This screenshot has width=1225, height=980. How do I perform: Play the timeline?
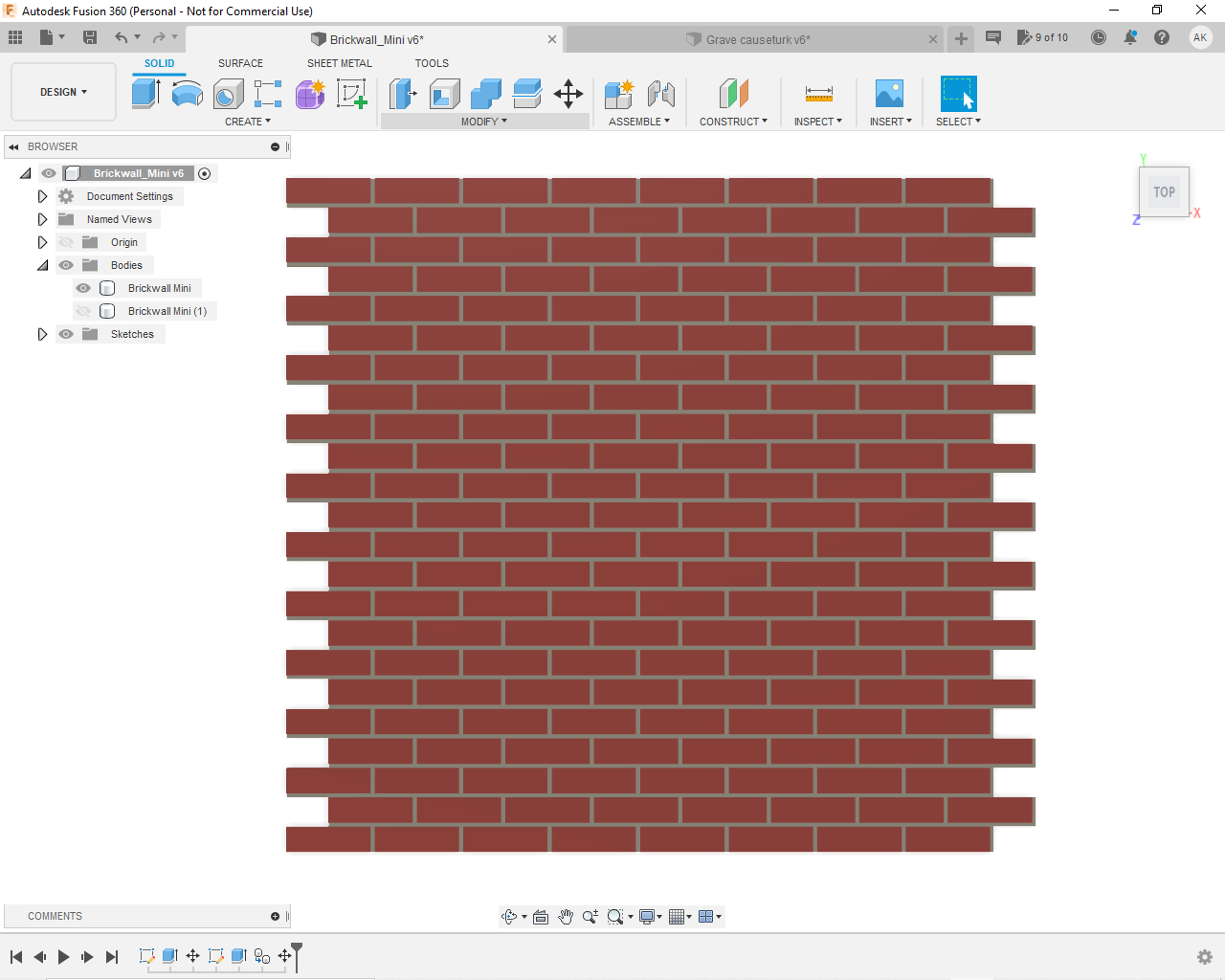pyautogui.click(x=63, y=957)
